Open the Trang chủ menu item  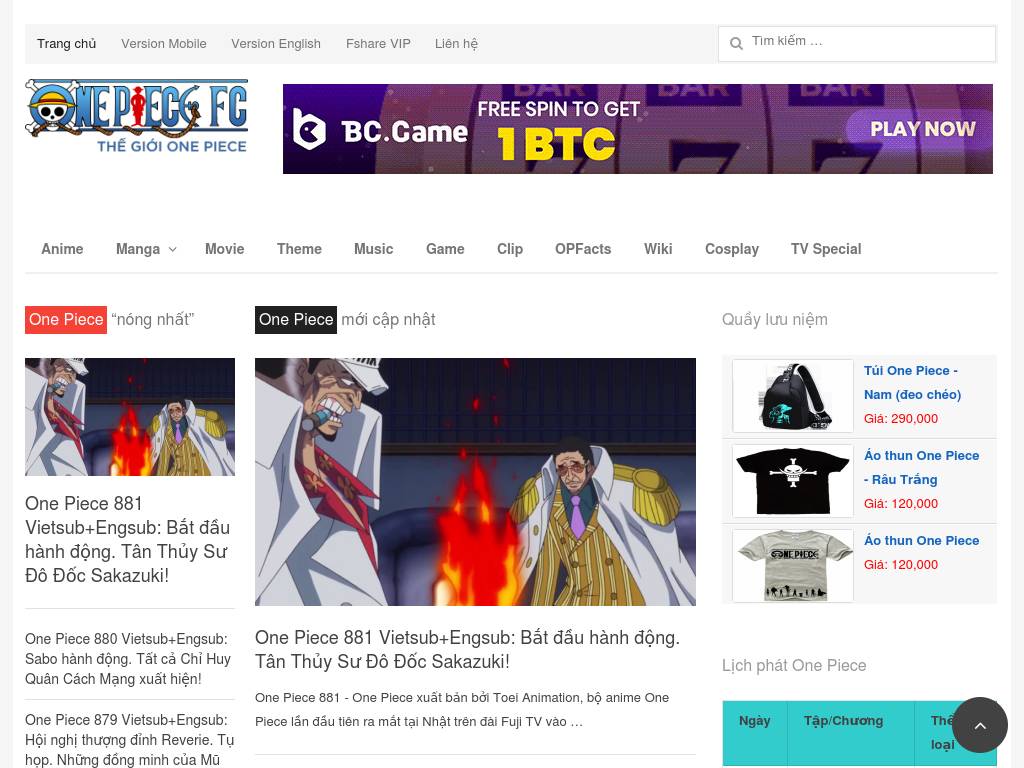click(x=67, y=44)
